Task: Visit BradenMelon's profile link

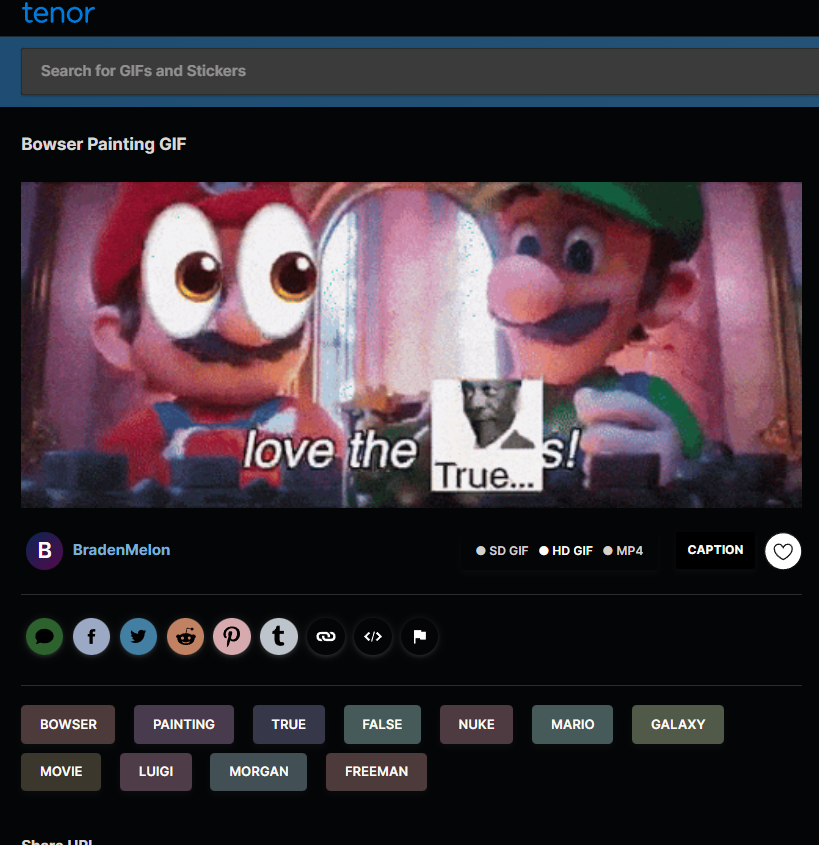Action: (x=121, y=550)
